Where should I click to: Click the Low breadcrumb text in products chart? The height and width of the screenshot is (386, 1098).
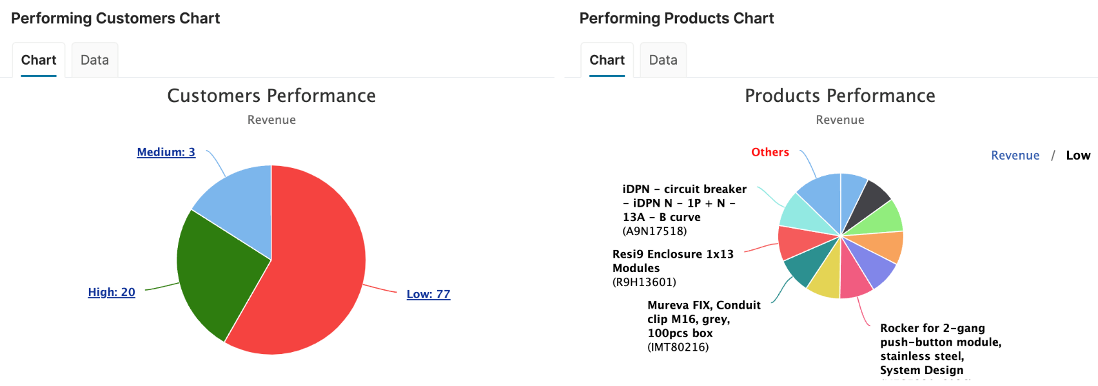[1078, 156]
